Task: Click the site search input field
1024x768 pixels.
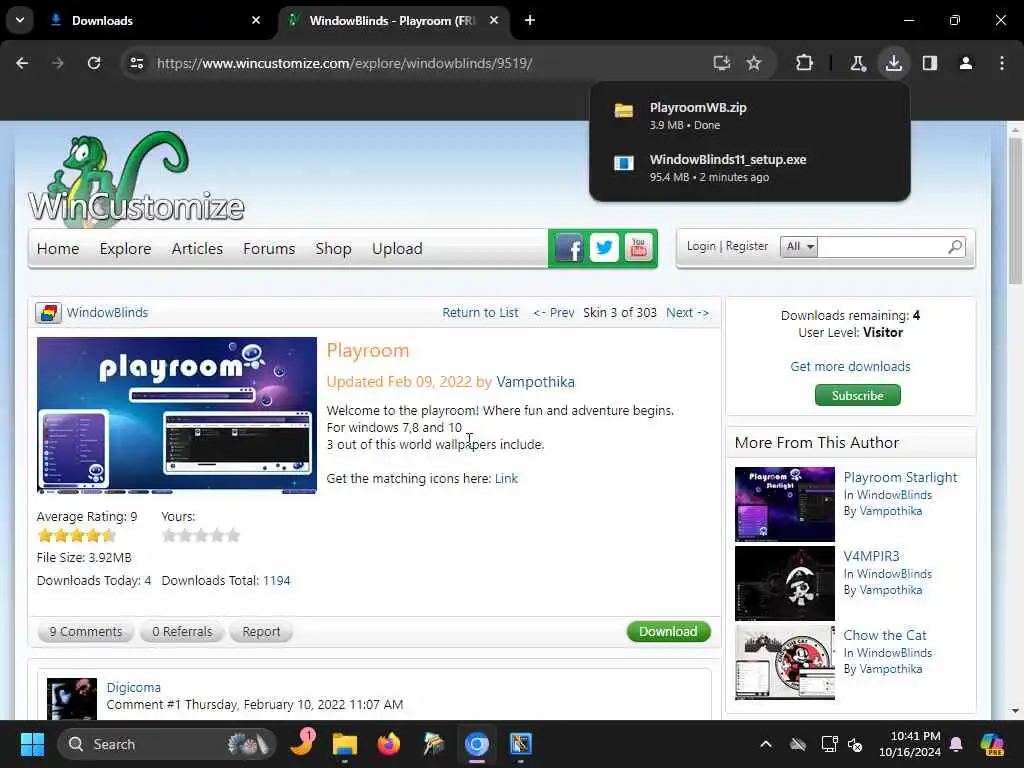Action: [882, 247]
